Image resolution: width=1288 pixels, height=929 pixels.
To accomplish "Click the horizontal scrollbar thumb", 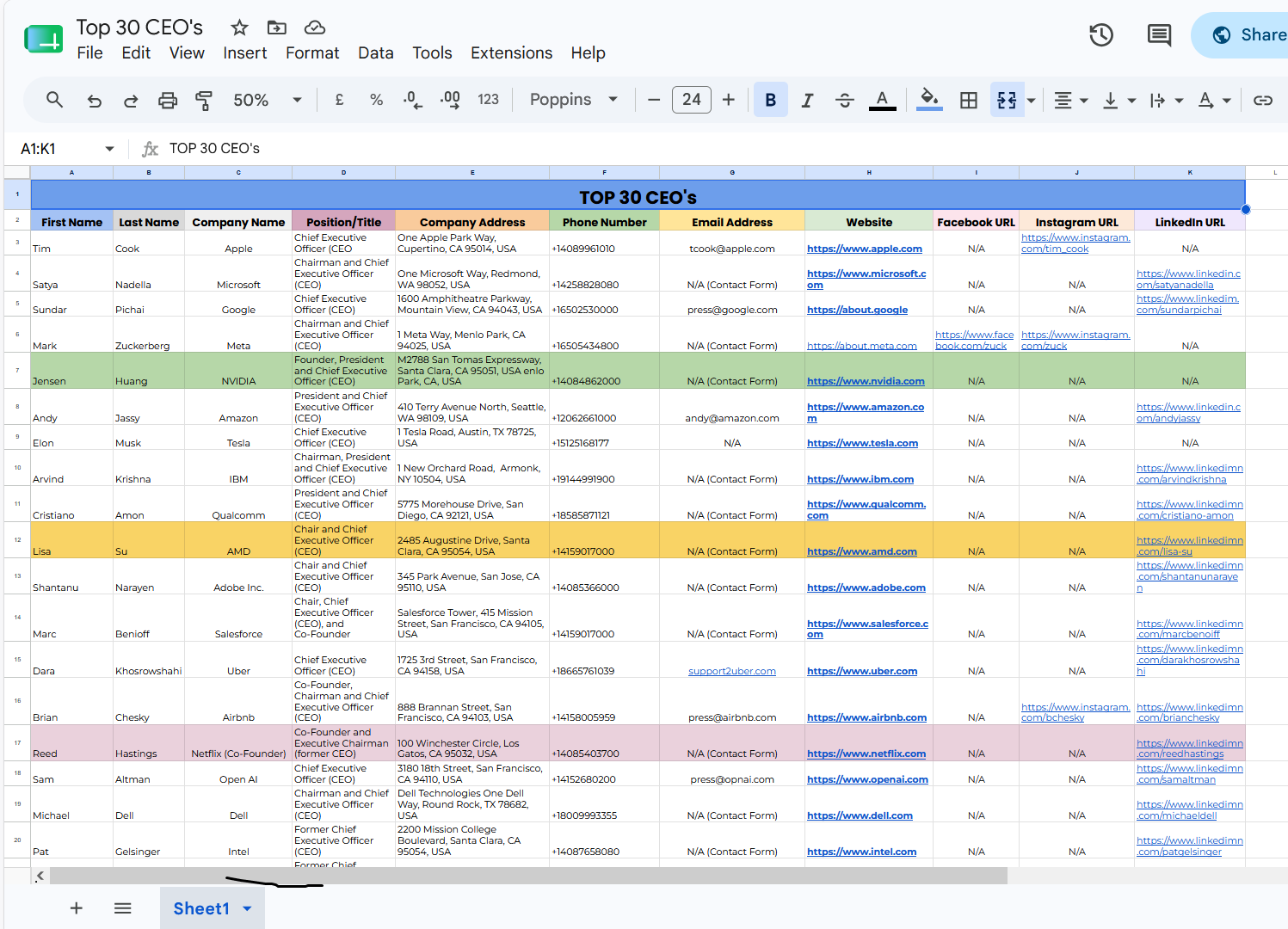I will [528, 876].
